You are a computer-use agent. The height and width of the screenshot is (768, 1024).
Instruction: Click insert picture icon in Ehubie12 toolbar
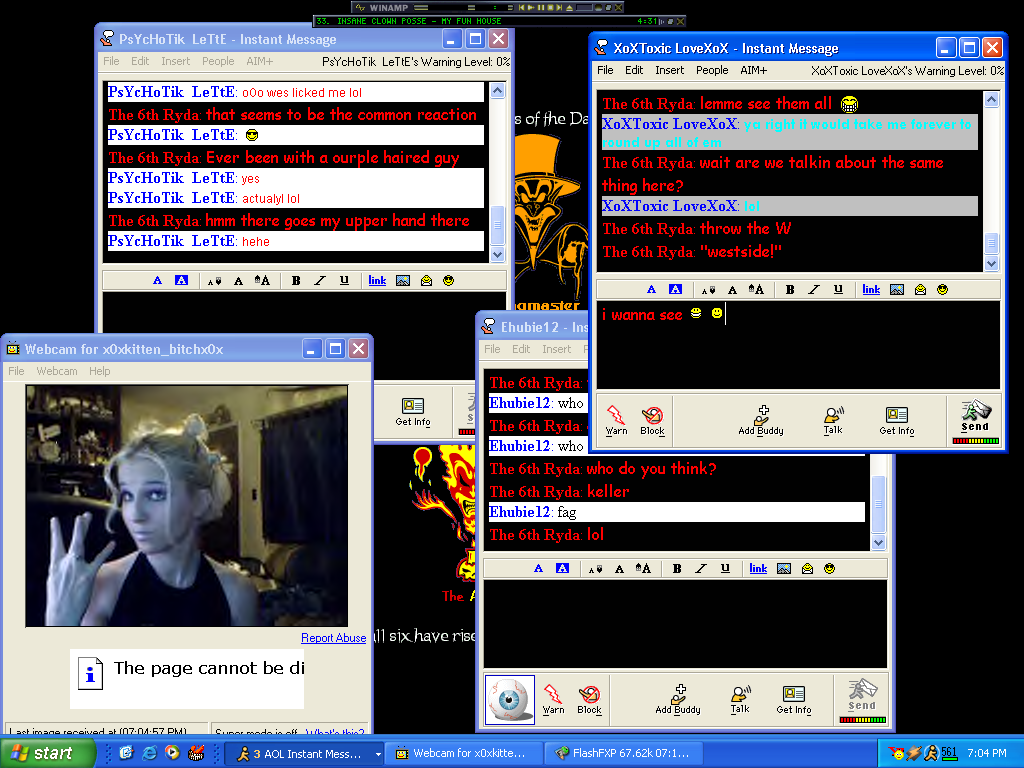coord(784,569)
